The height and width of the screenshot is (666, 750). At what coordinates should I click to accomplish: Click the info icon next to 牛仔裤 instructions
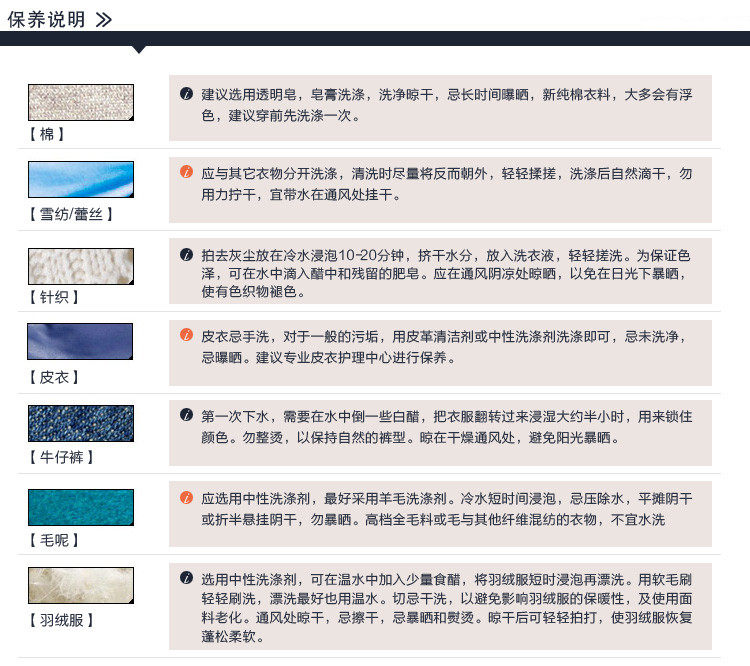point(186,415)
